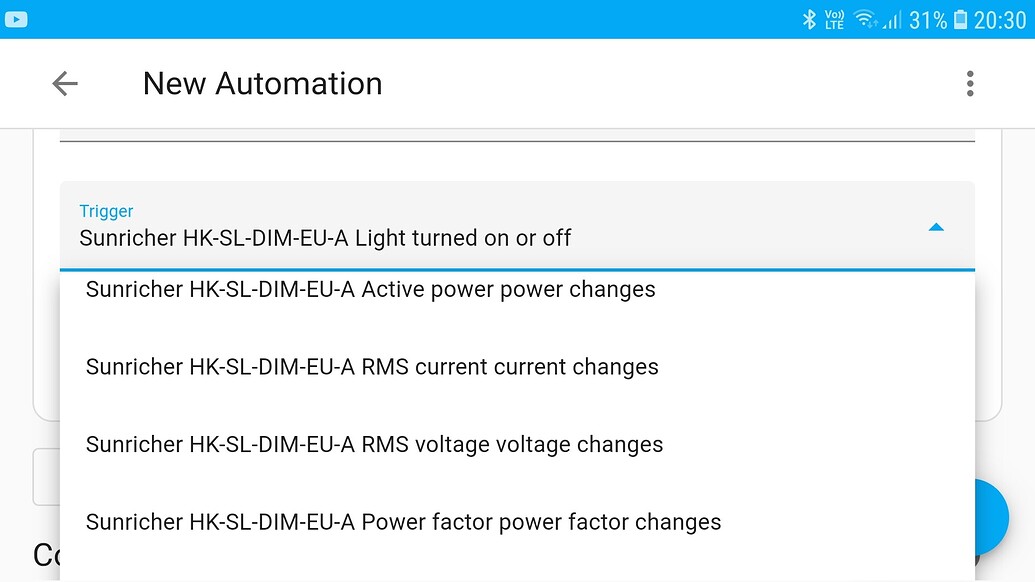1035x582 pixels.
Task: Select the RMS voltage voltage changes trigger
Action: click(375, 444)
